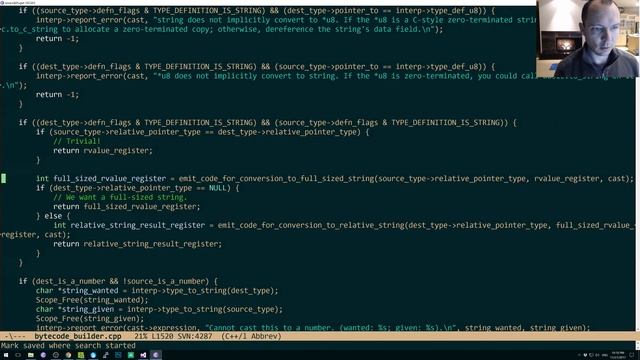Click the active Emacs taskbar icon
Screen dimensions: 640x360
click(x=156, y=355)
